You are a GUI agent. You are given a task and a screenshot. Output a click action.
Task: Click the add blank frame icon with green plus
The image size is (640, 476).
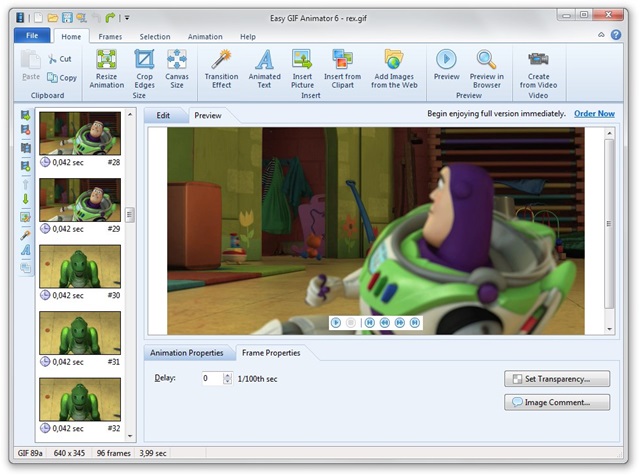[25, 166]
